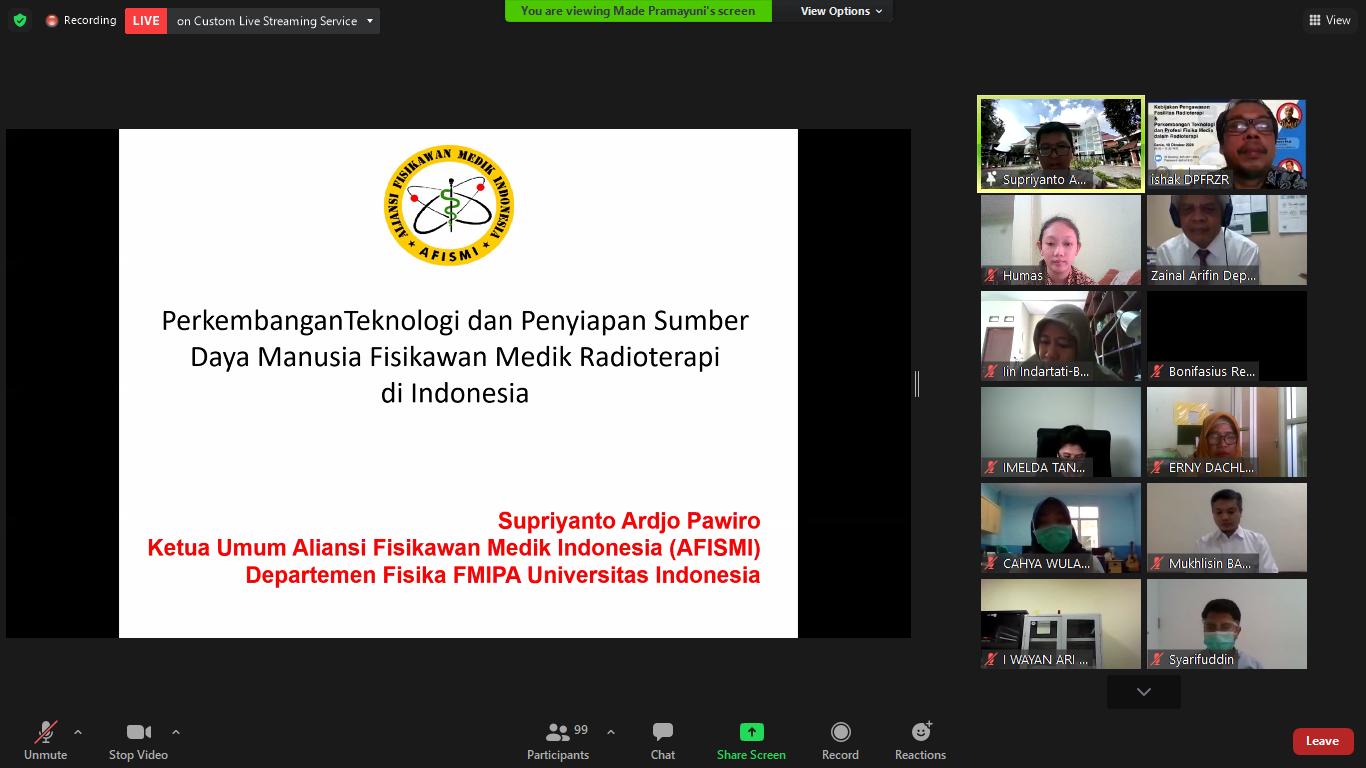1366x768 pixels.
Task: Select the Humas participant video
Action: pos(1061,240)
